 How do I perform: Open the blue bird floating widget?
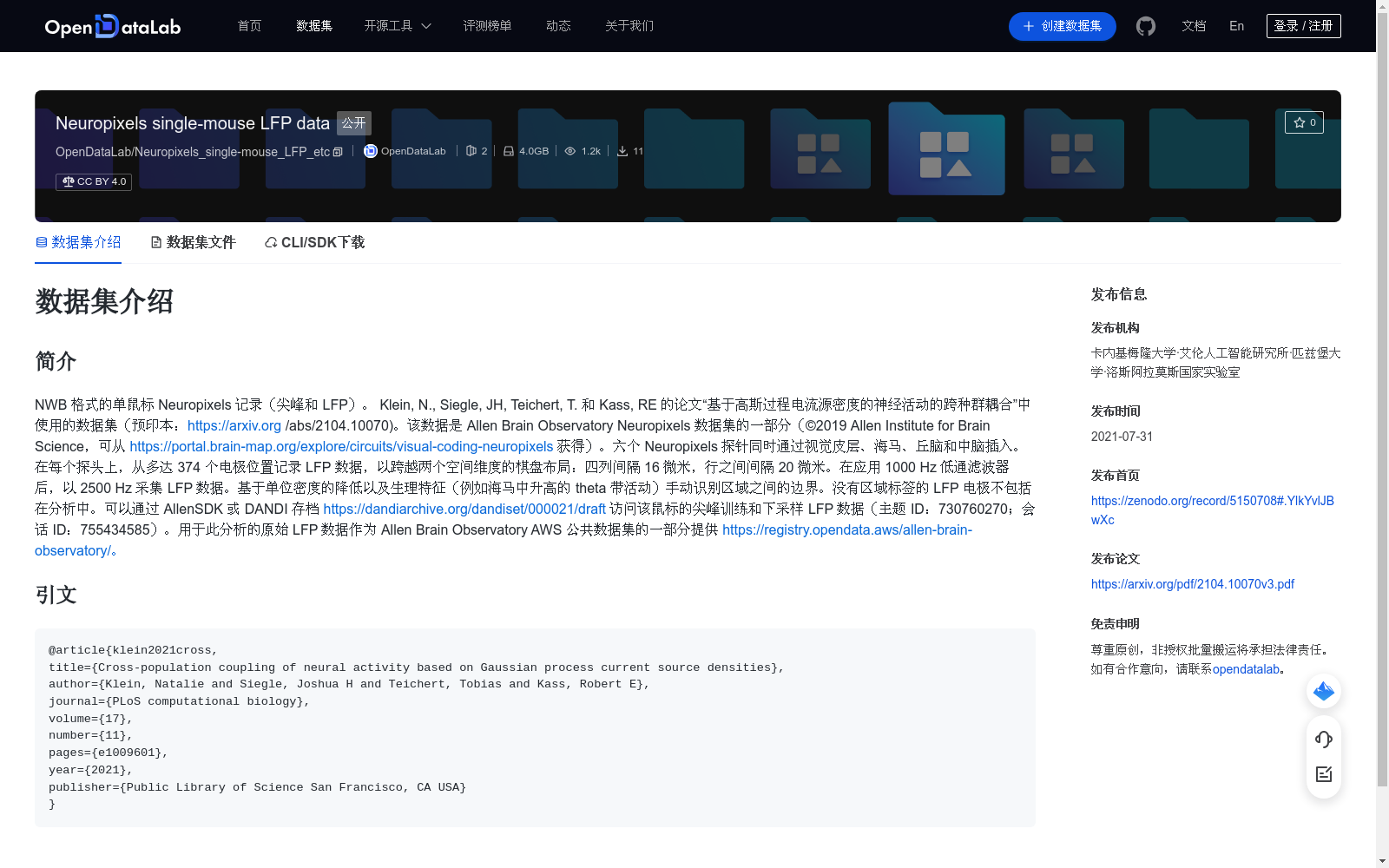1324,691
